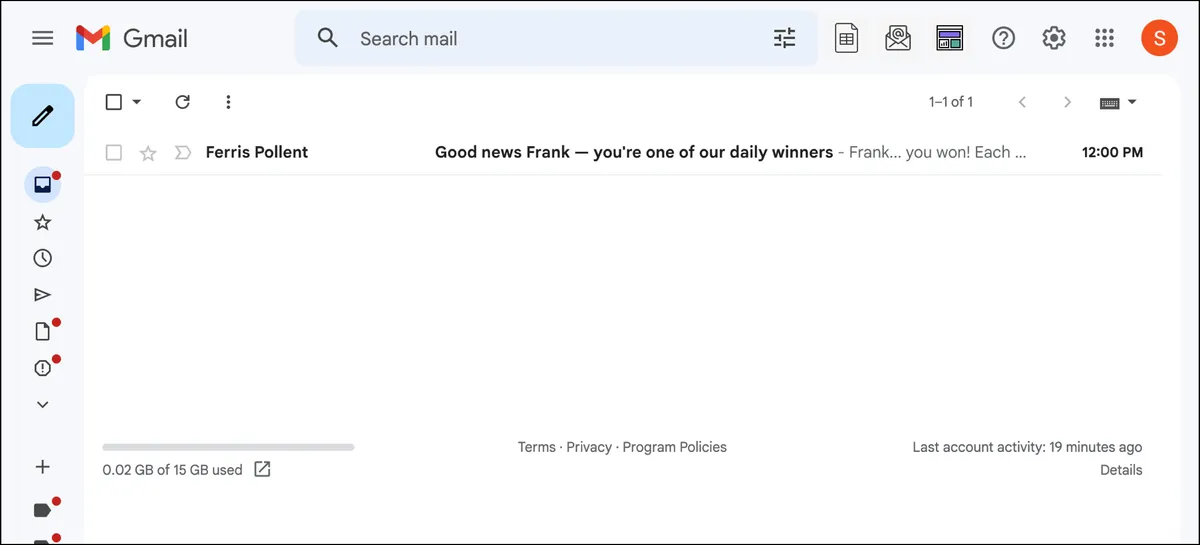The height and width of the screenshot is (545, 1200).
Task: Mark Ferris Pollent email as important
Action: [182, 153]
